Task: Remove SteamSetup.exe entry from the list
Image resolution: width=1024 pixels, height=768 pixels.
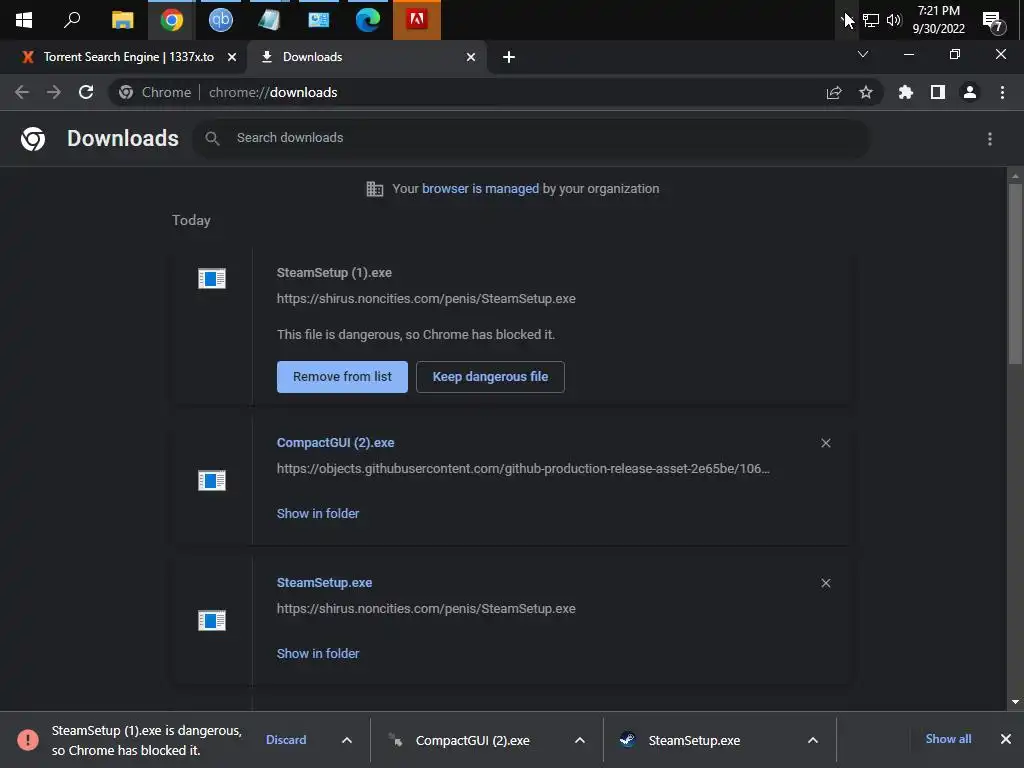Action: 825,583
